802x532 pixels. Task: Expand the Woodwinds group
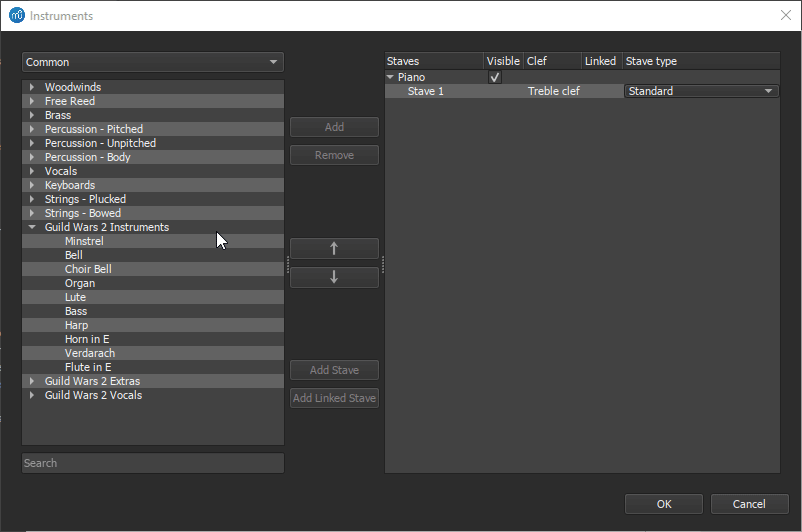(32, 87)
